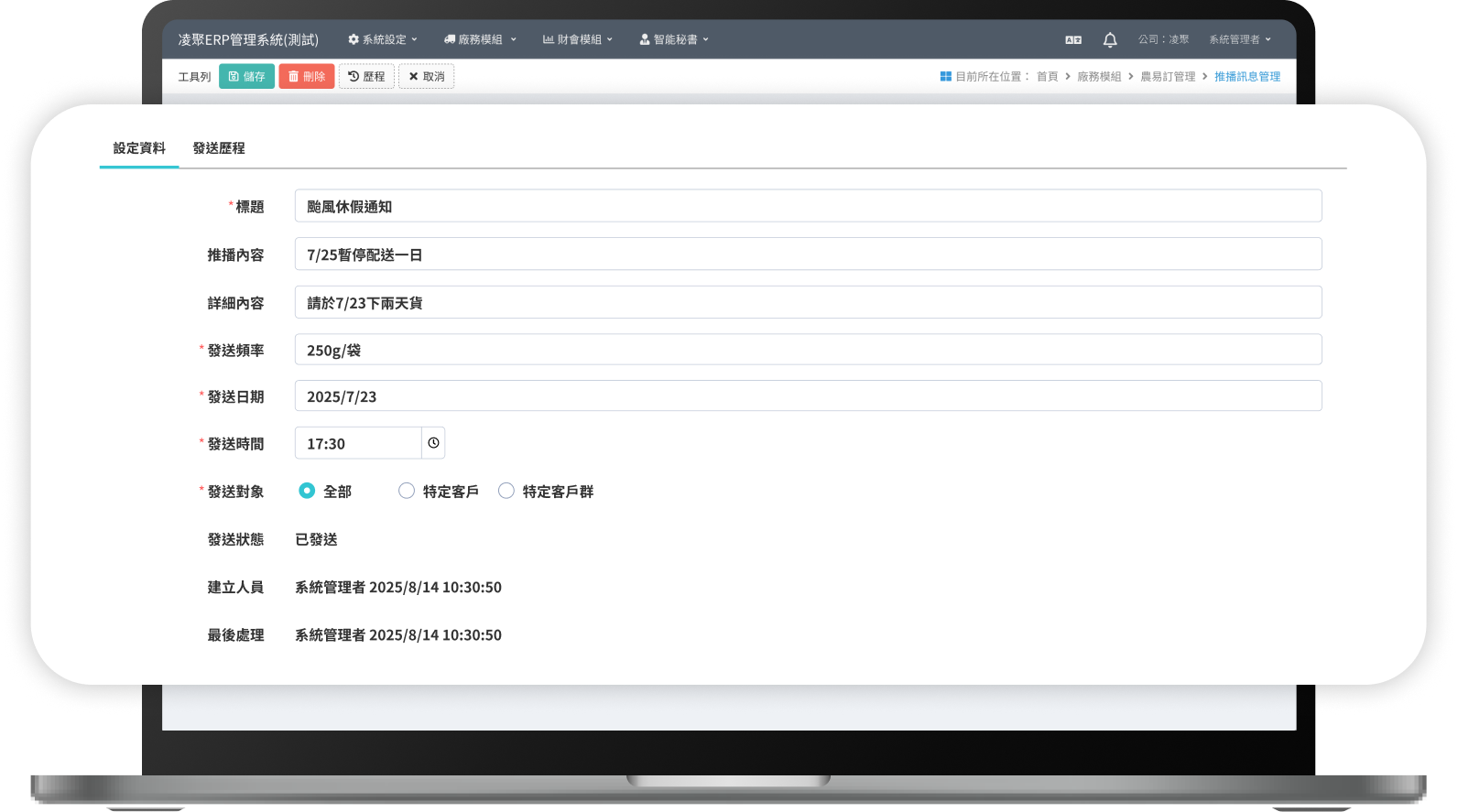The image size is (1458, 812).
Task: Switch to the 設定資料 tab
Action: [139, 148]
